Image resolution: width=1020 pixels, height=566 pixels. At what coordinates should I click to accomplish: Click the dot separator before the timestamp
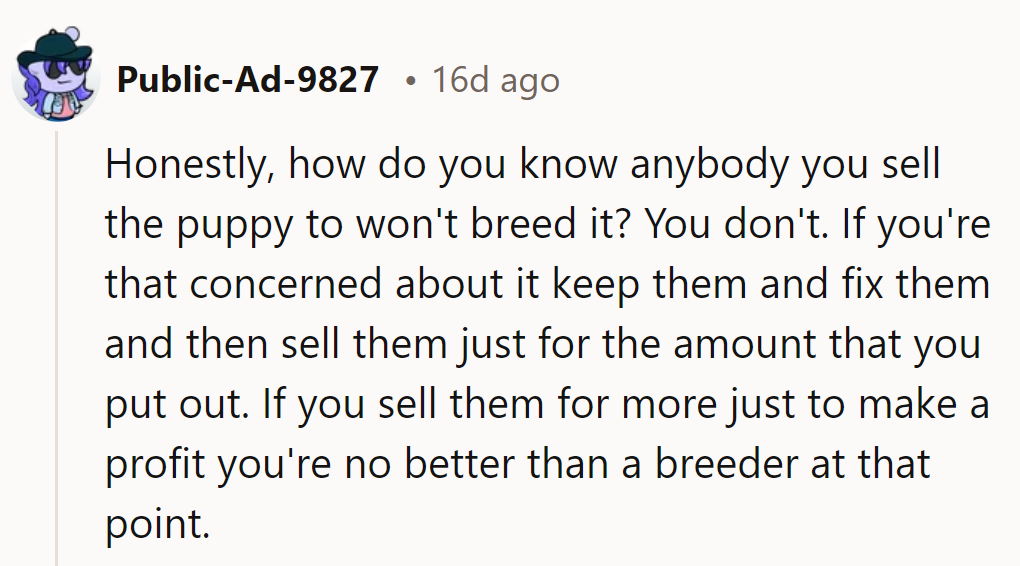[410, 81]
